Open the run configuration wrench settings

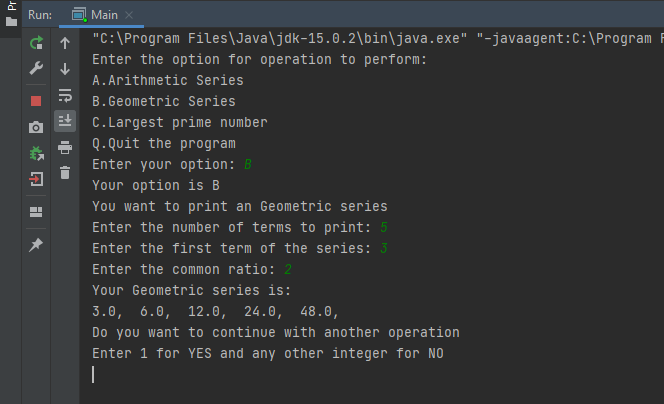36,69
